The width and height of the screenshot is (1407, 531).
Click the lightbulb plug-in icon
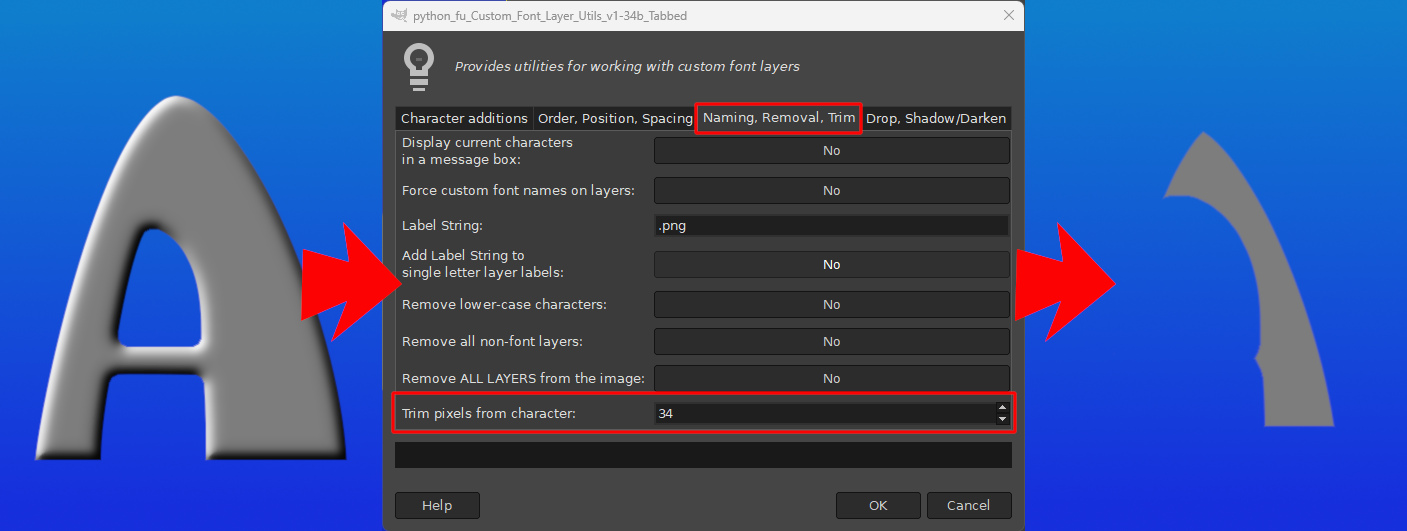[x=417, y=67]
